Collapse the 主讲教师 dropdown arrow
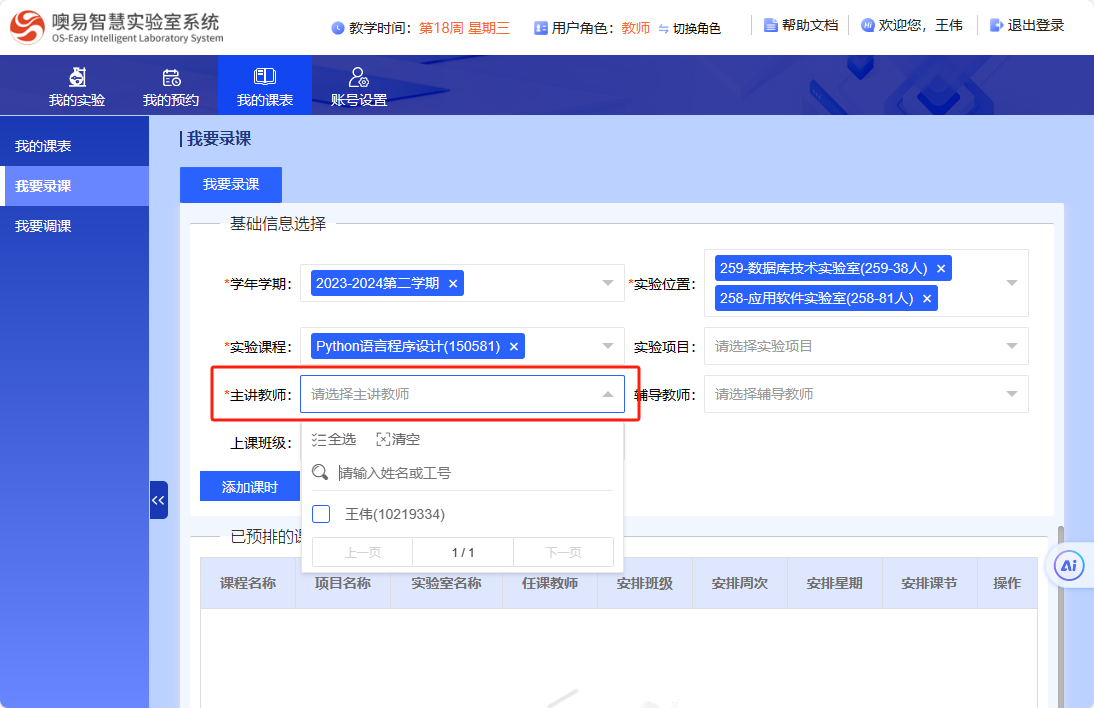The height and width of the screenshot is (708, 1094). 607,394
